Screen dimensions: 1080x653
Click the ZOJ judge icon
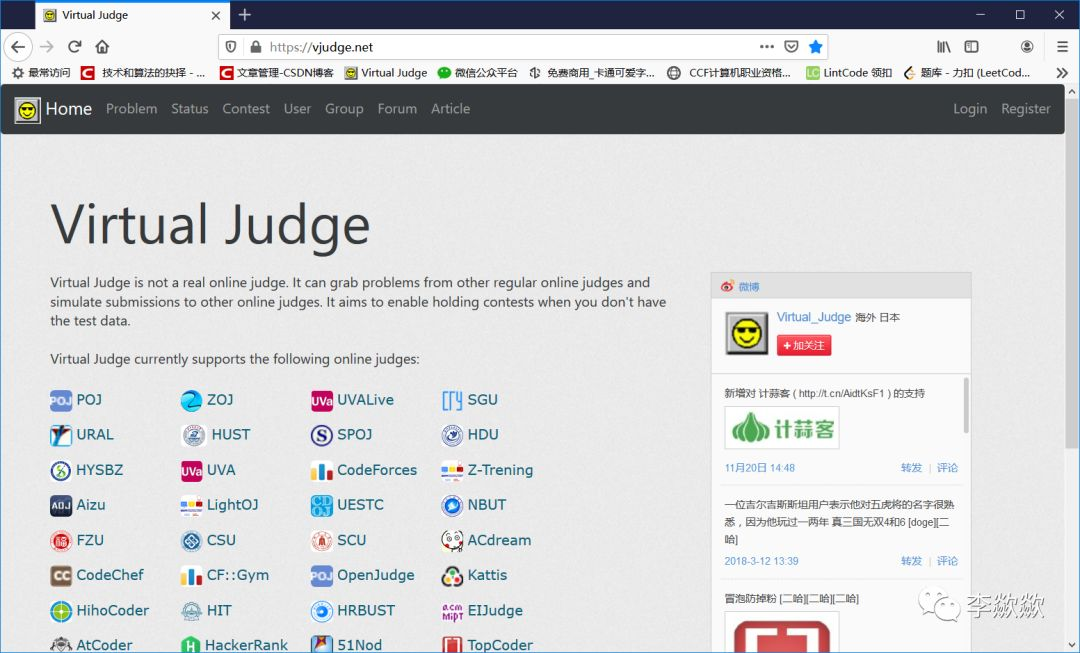click(191, 400)
